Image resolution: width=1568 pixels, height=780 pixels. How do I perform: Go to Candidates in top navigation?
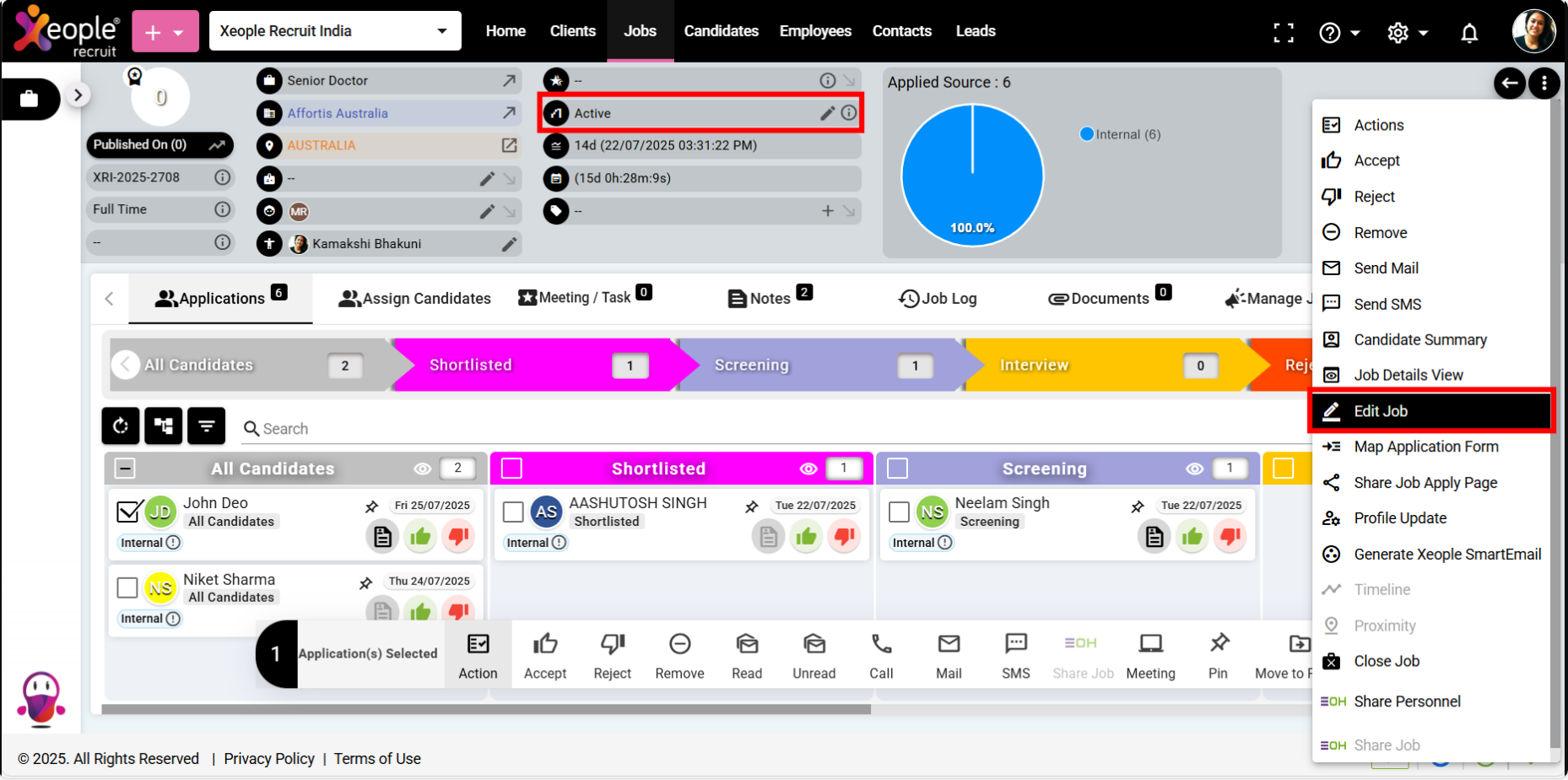[721, 31]
